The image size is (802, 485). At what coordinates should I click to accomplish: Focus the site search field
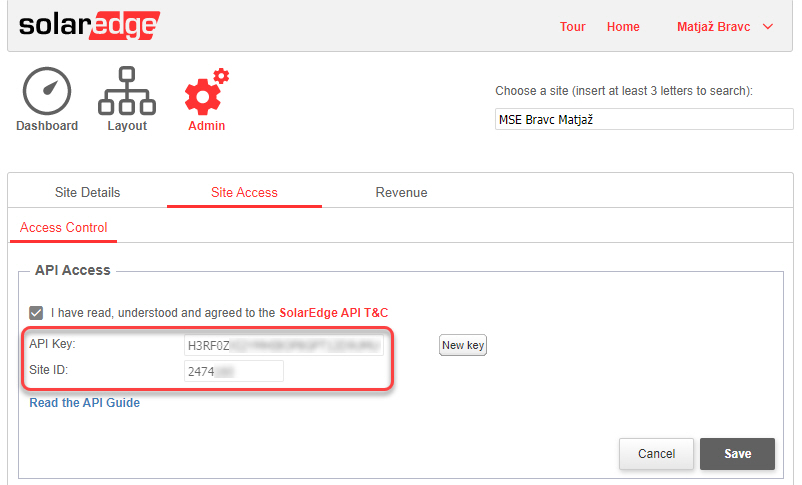(x=644, y=119)
